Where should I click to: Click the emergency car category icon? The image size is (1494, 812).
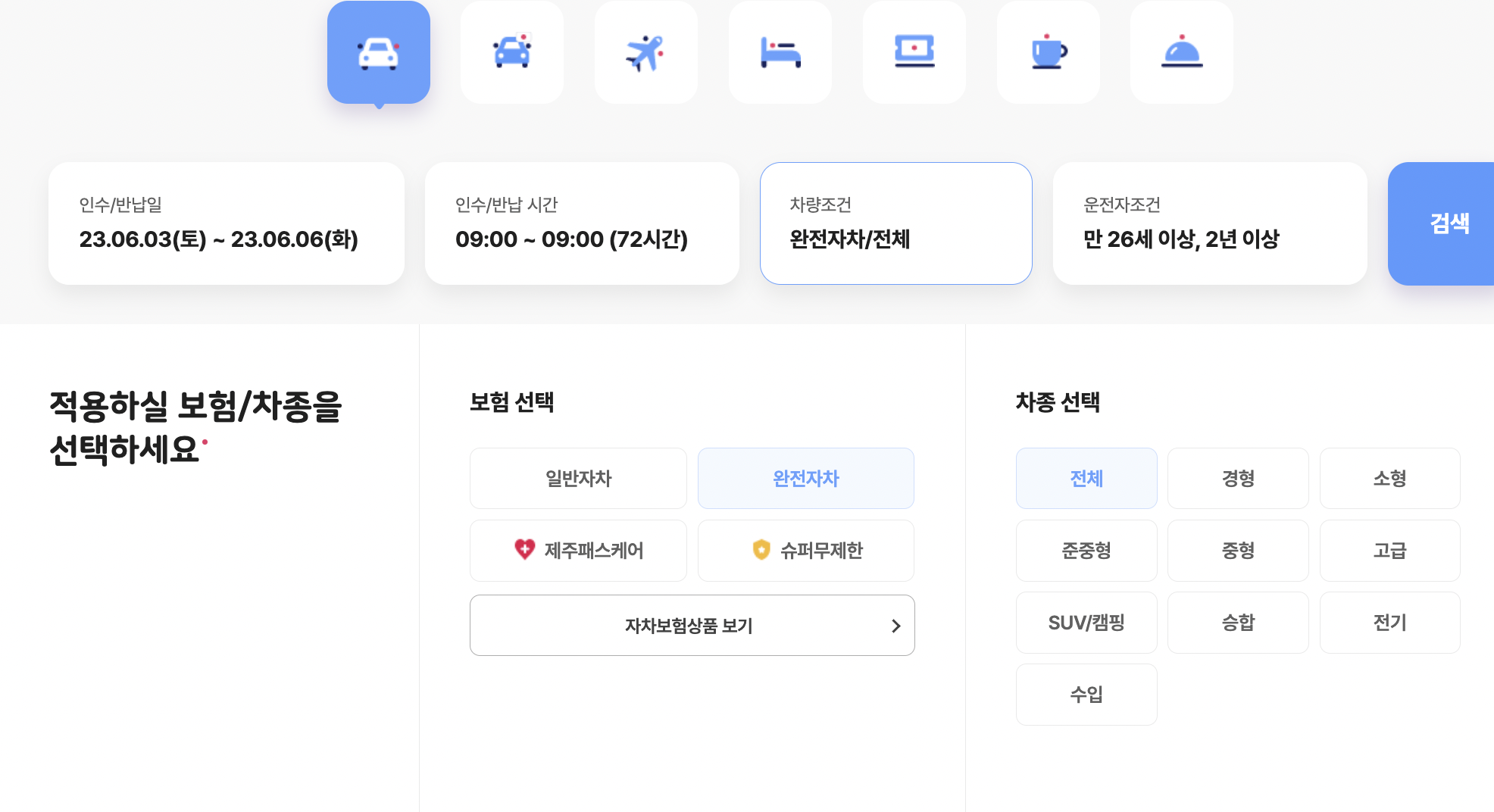(512, 52)
